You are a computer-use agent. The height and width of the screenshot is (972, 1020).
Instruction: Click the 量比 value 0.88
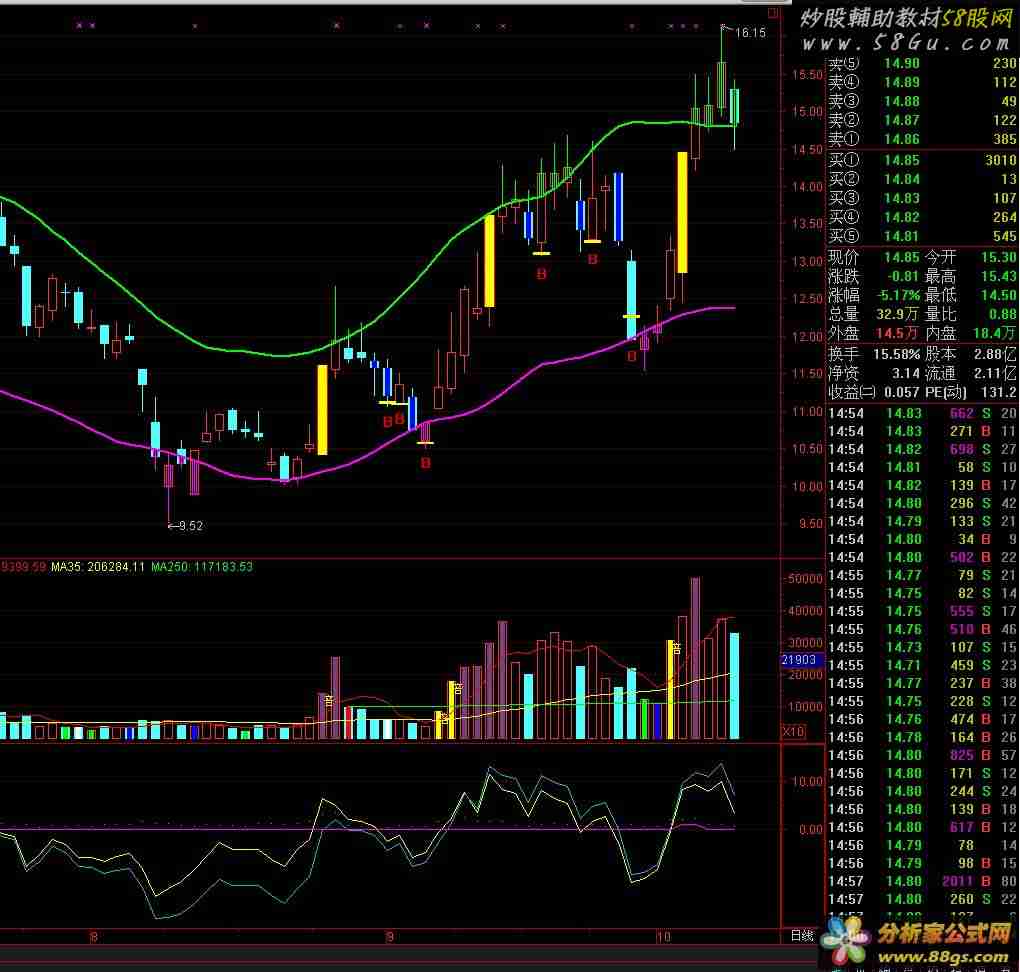[1002, 314]
